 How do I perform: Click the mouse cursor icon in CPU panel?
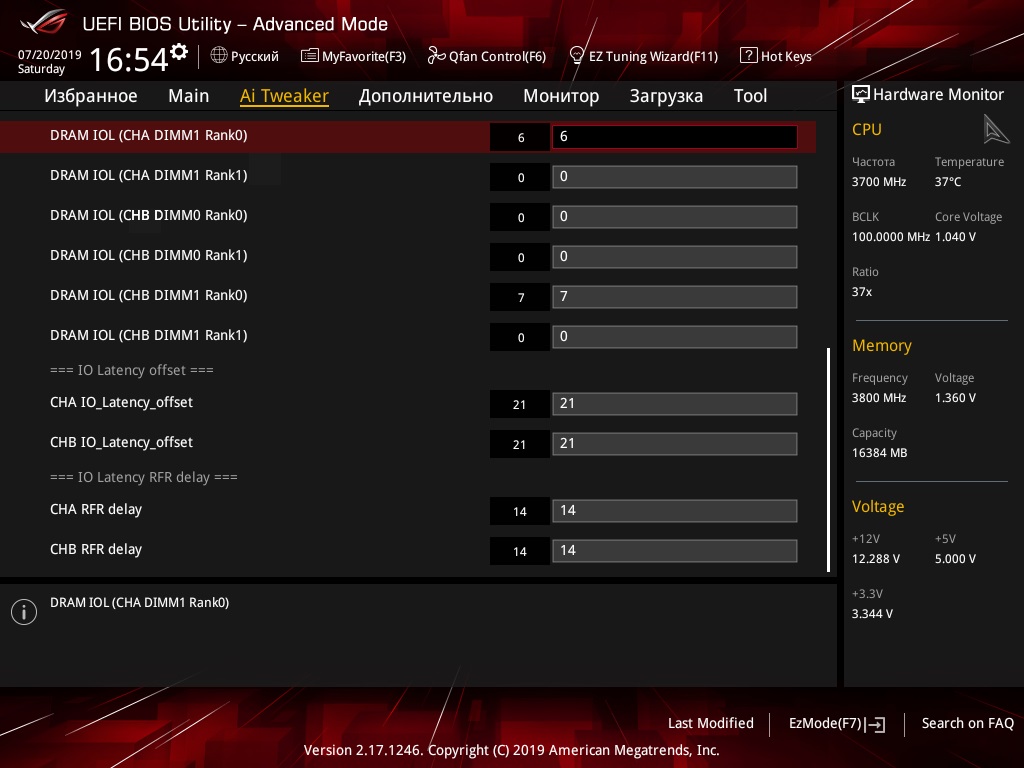[x=995, y=129]
